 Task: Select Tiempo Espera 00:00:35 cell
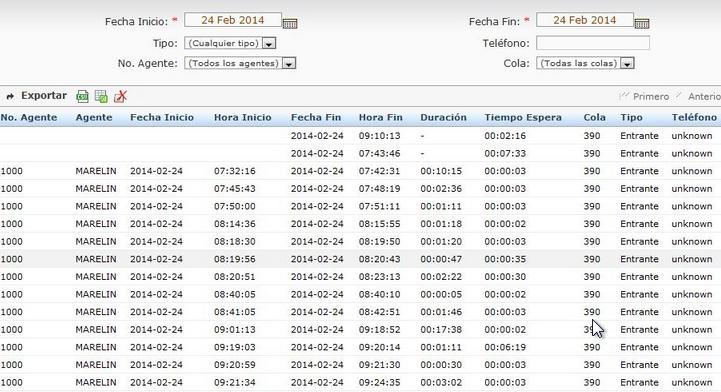point(505,259)
